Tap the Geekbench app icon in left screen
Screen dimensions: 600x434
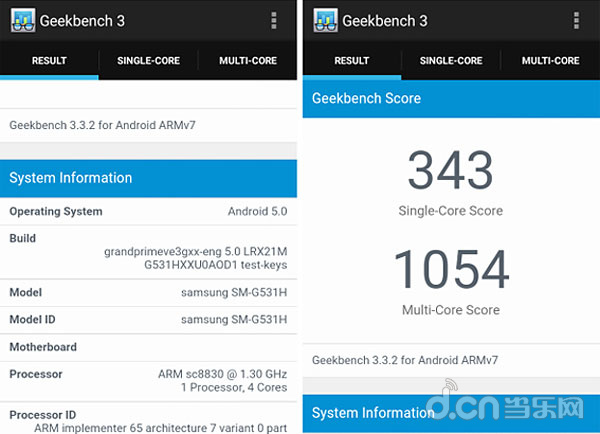(x=23, y=20)
